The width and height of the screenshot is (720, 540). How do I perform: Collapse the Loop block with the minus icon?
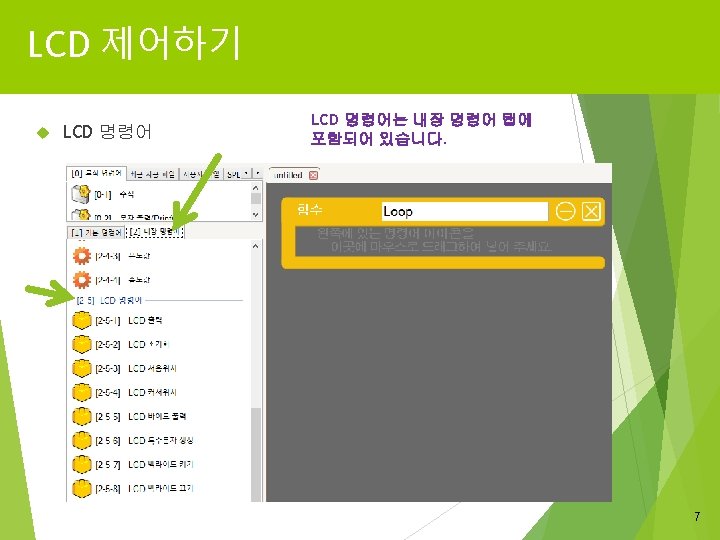pos(565,211)
